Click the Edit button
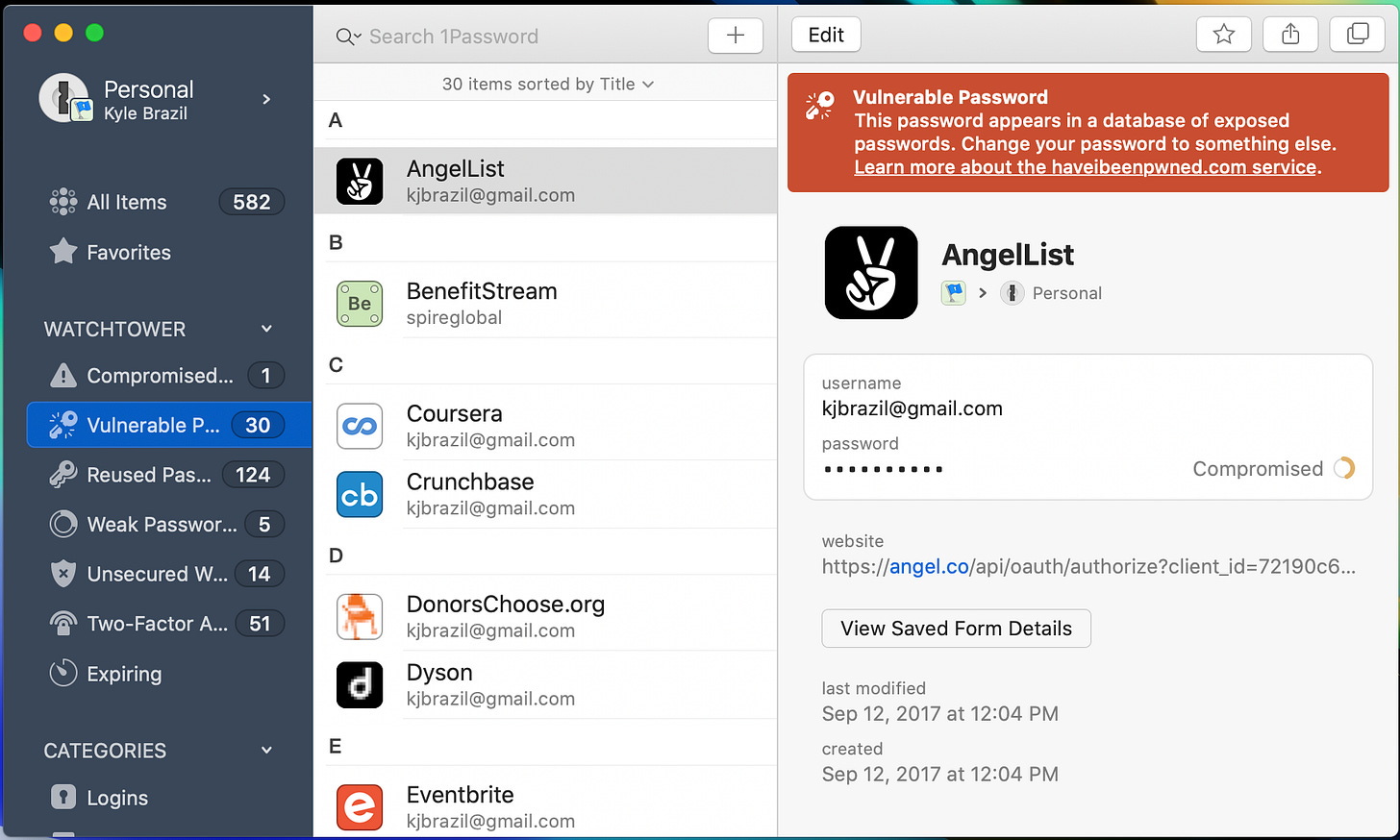The image size is (1400, 840). (x=826, y=35)
